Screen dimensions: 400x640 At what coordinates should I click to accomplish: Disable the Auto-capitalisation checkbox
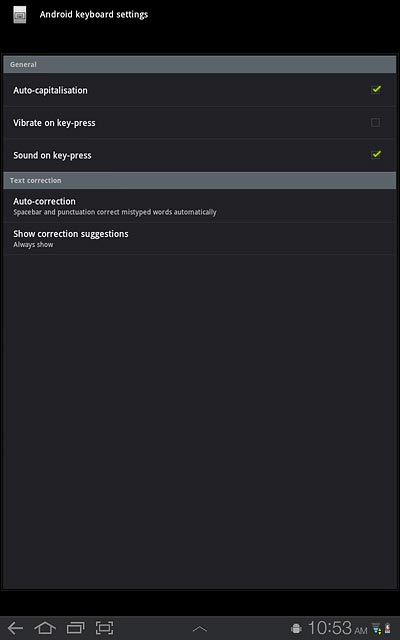[x=376, y=90]
